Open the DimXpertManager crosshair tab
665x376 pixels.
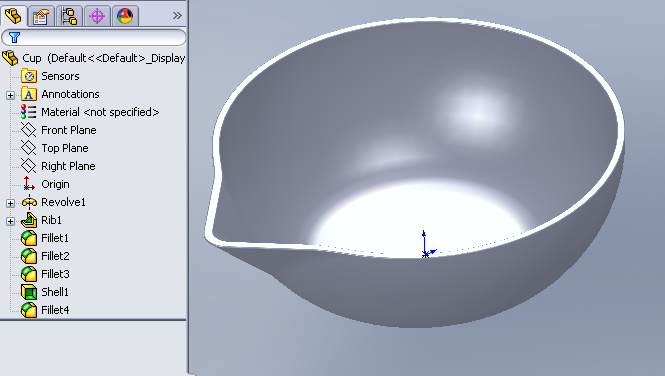97,17
